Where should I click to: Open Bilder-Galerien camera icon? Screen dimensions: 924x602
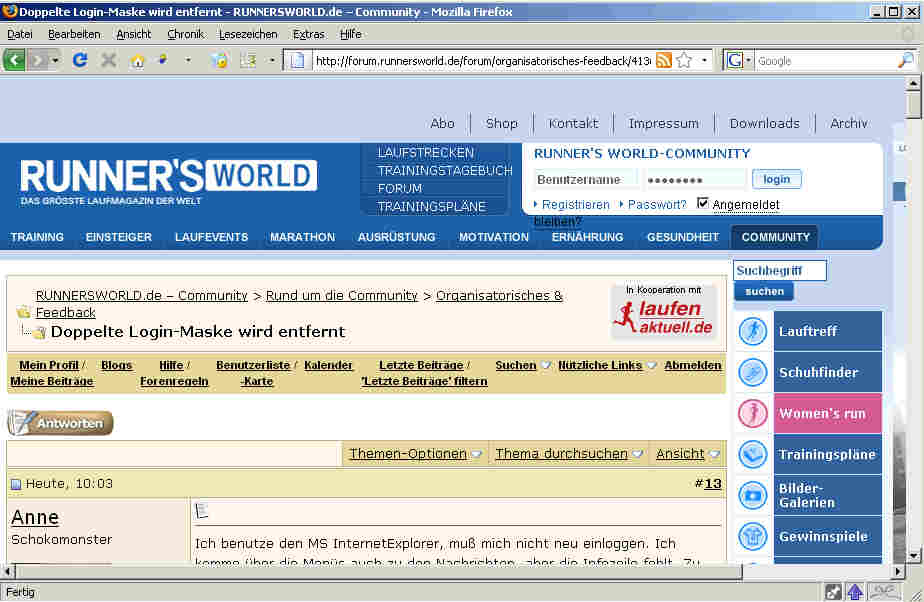click(752, 495)
